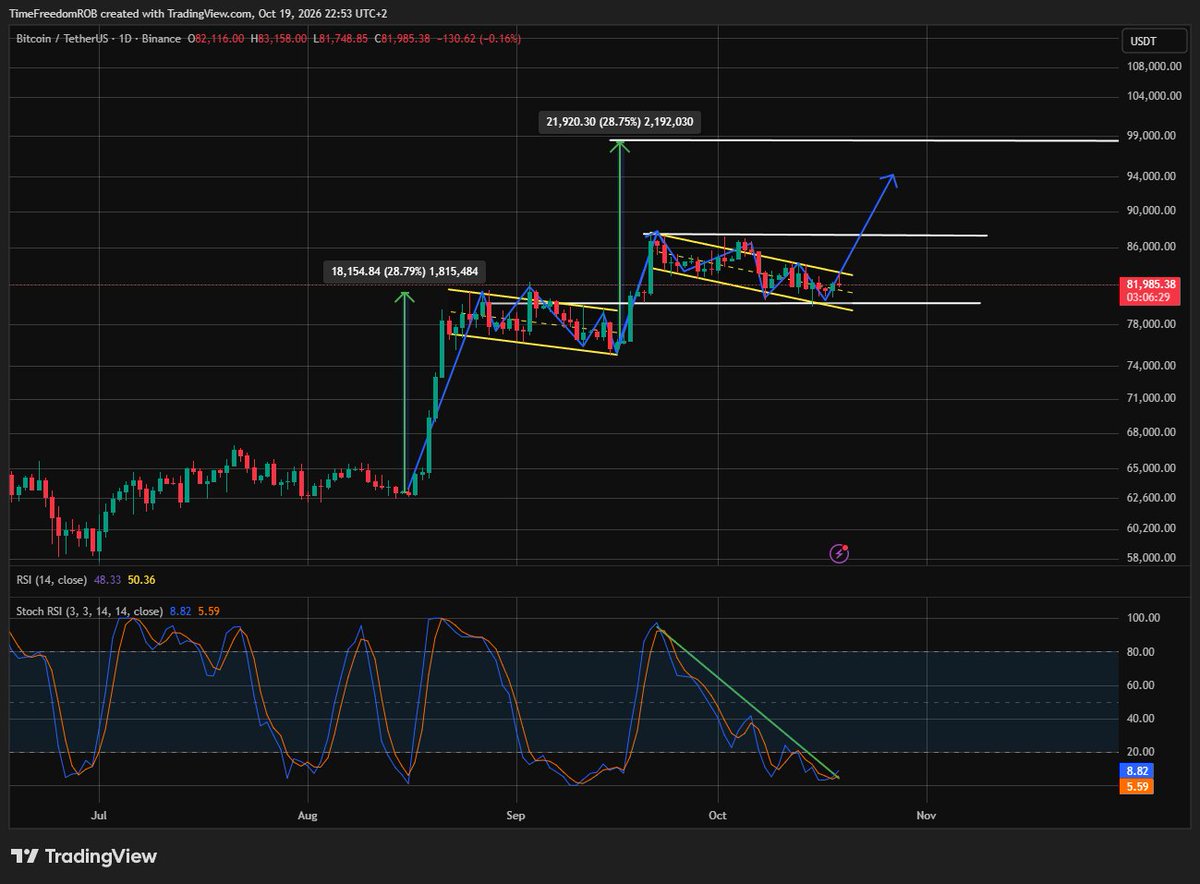
Task: Click the 100.00 Stoch RSI axis label
Action: 1145,618
